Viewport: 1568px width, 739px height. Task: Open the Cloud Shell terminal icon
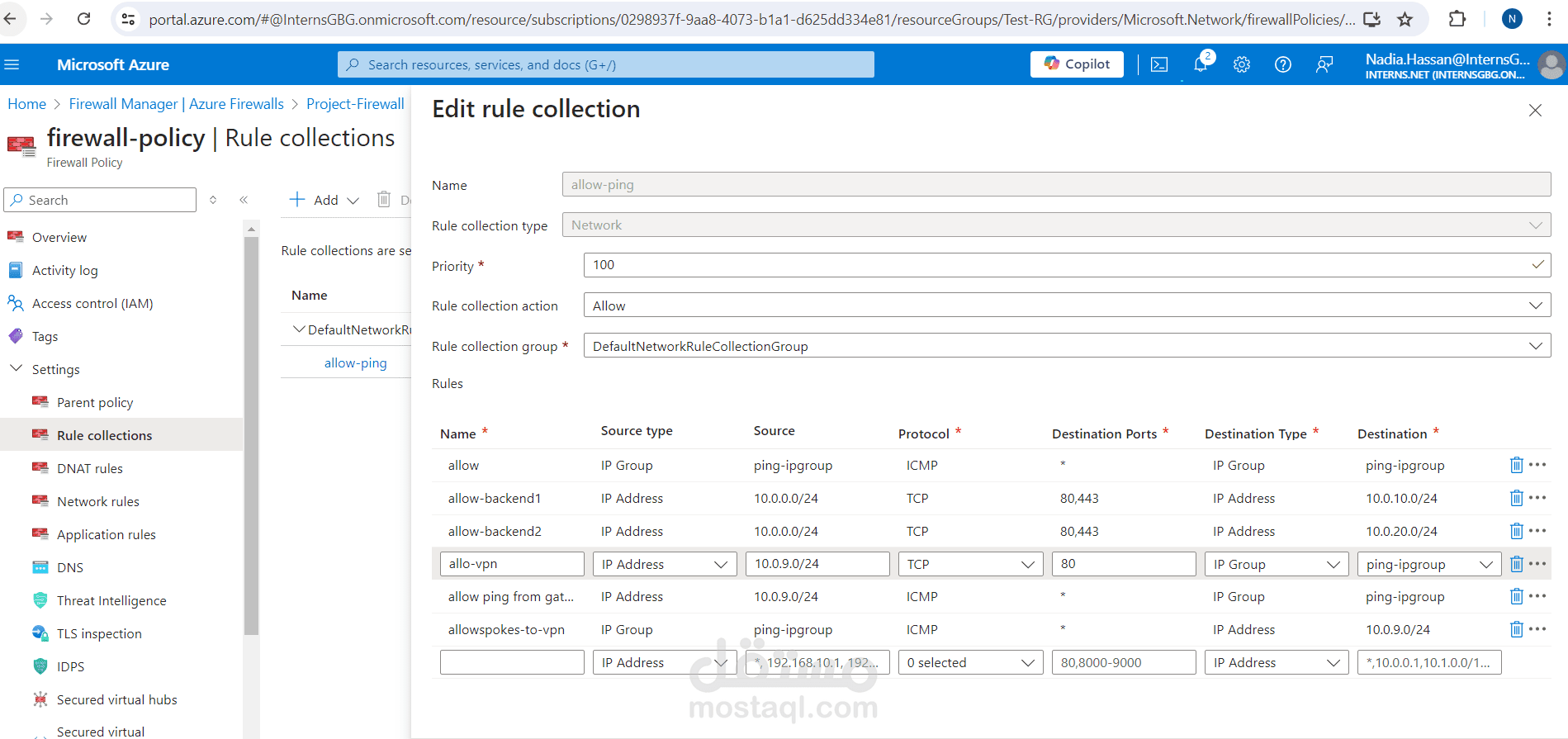[x=1159, y=64]
